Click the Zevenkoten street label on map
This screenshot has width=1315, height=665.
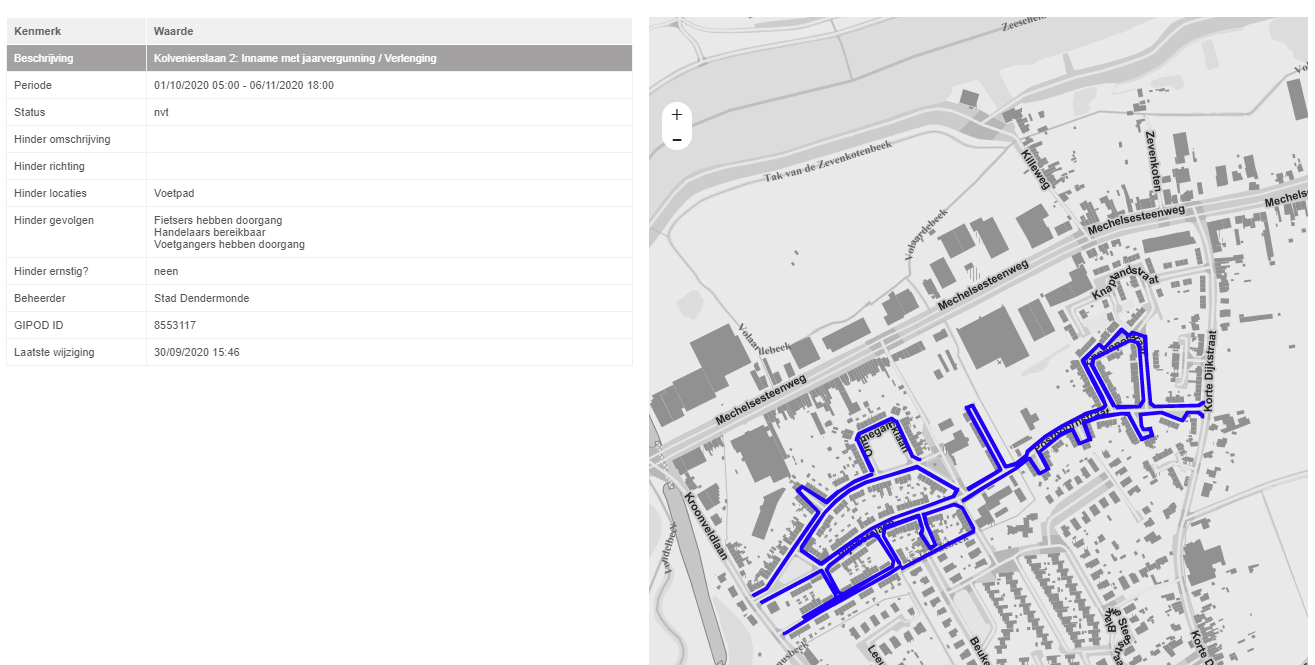coord(1153,160)
